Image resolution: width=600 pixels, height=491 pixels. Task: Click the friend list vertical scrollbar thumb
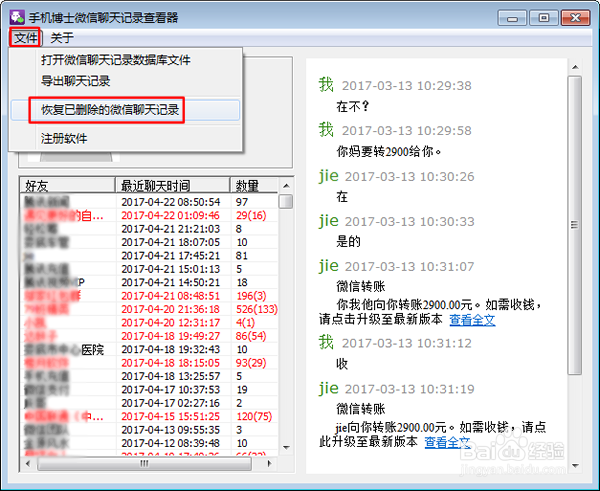[x=286, y=201]
